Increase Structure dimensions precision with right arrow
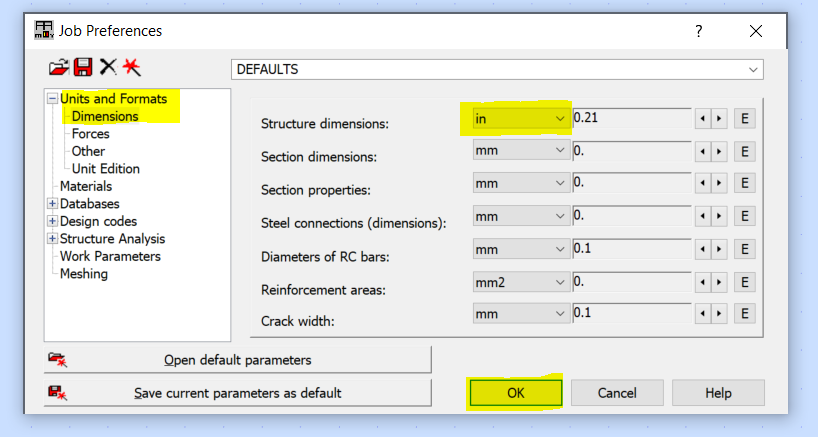Image resolution: width=818 pixels, height=437 pixels. point(719,119)
